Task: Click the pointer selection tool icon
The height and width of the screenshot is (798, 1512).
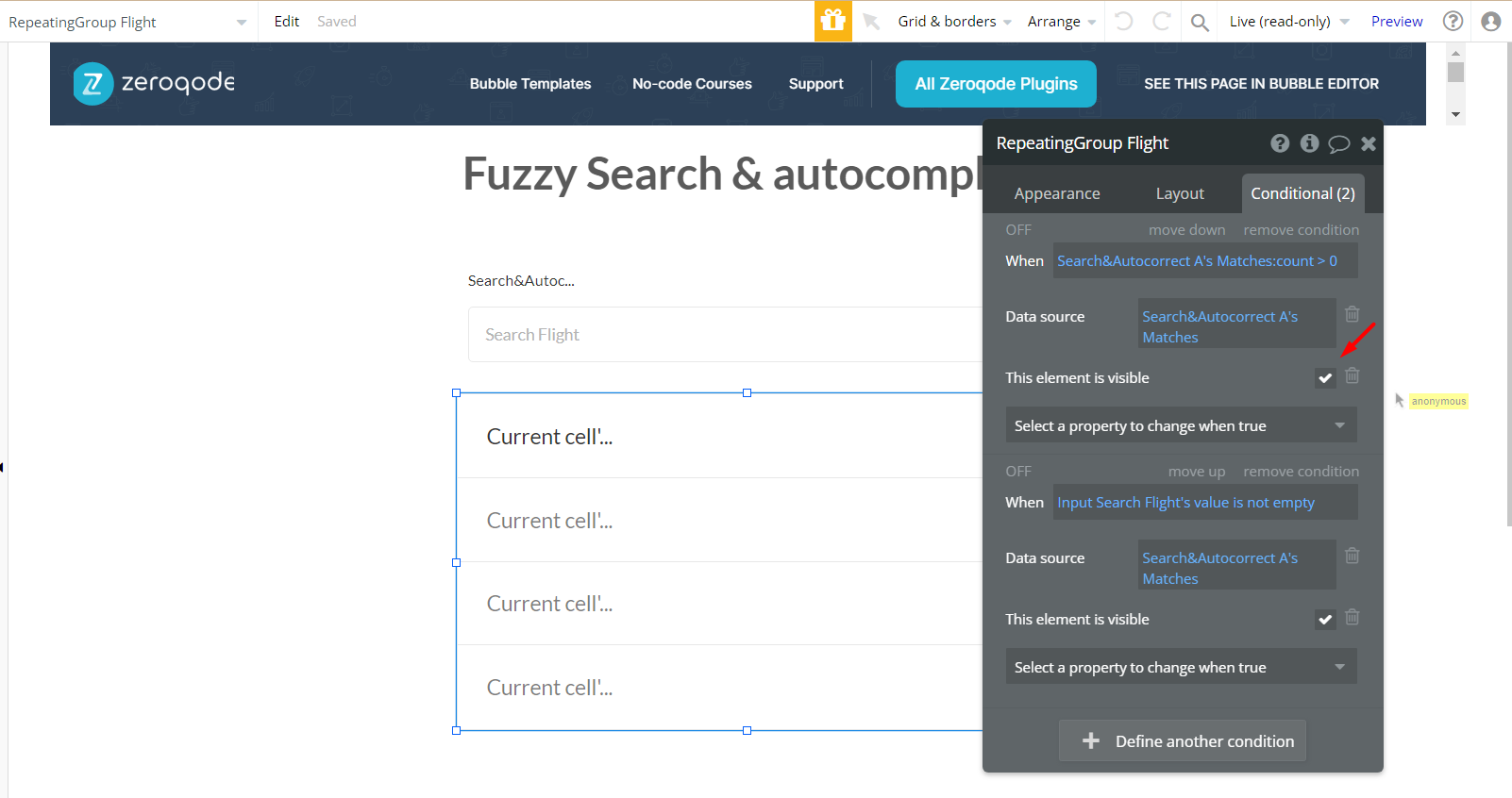Action: click(871, 22)
